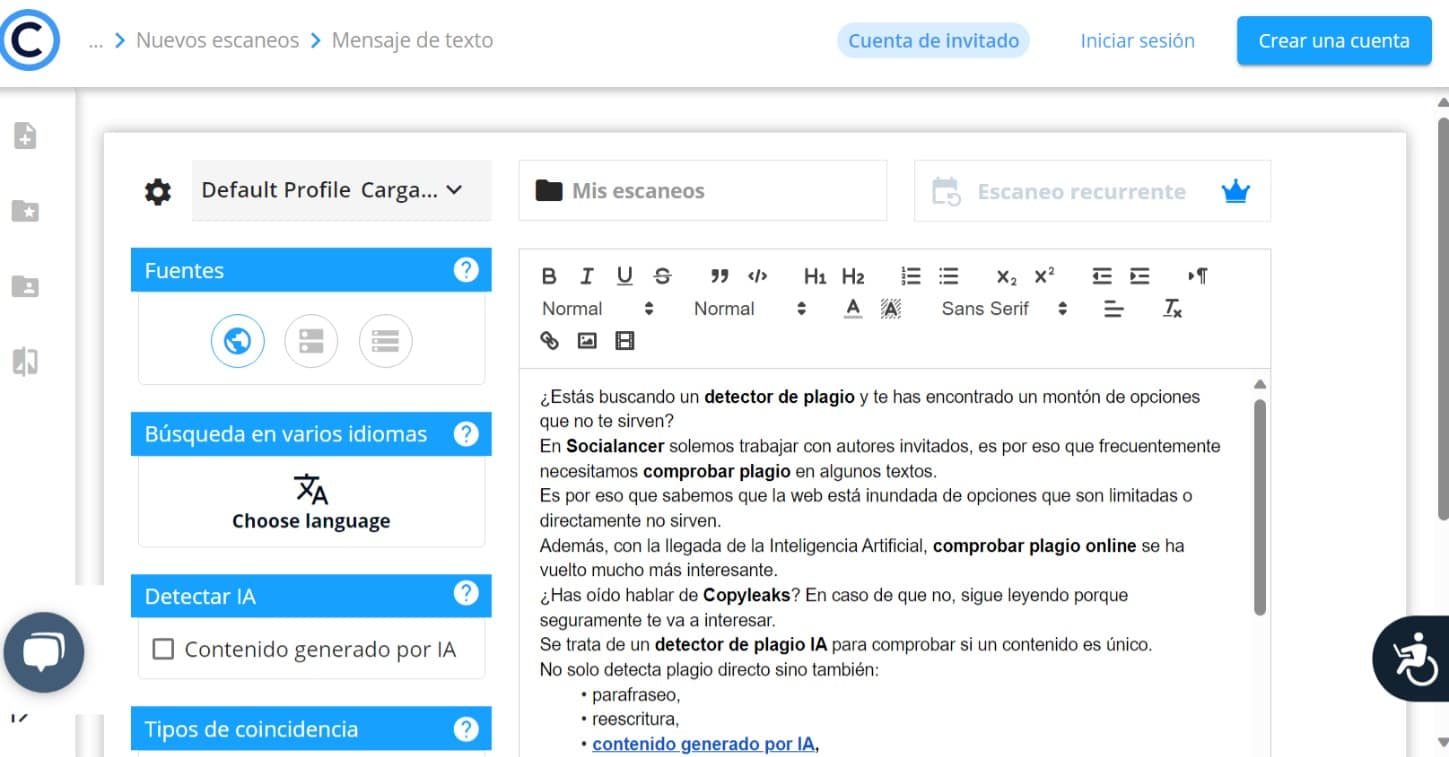Open the Sans Serif font dropdown

pyautogui.click(x=1004, y=309)
